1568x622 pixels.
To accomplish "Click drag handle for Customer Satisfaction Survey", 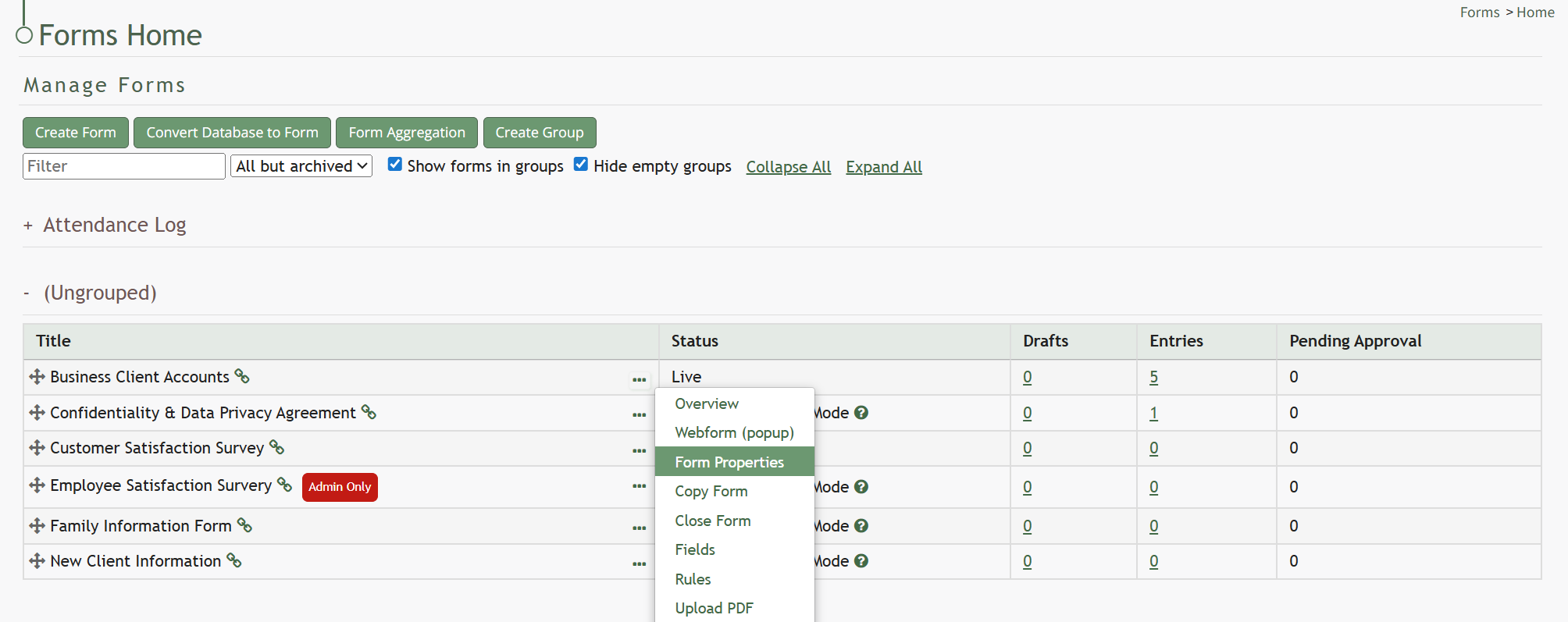I will pyautogui.click(x=37, y=448).
